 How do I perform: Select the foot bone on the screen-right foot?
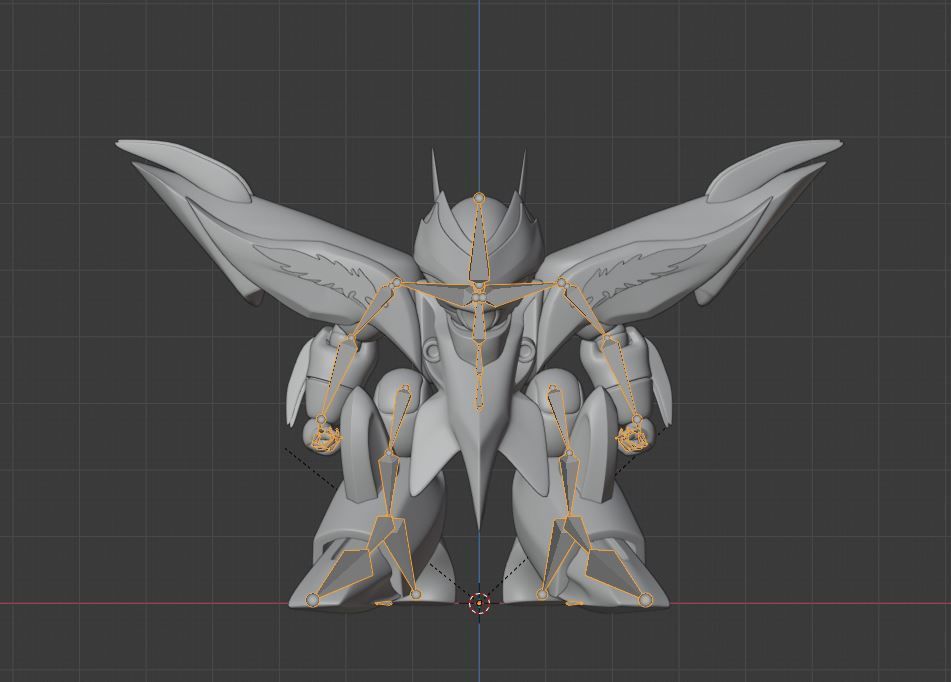tap(613, 573)
